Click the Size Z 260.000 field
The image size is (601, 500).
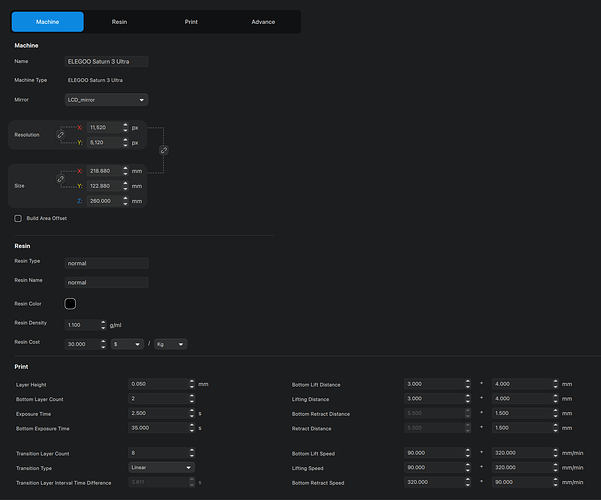pos(104,201)
